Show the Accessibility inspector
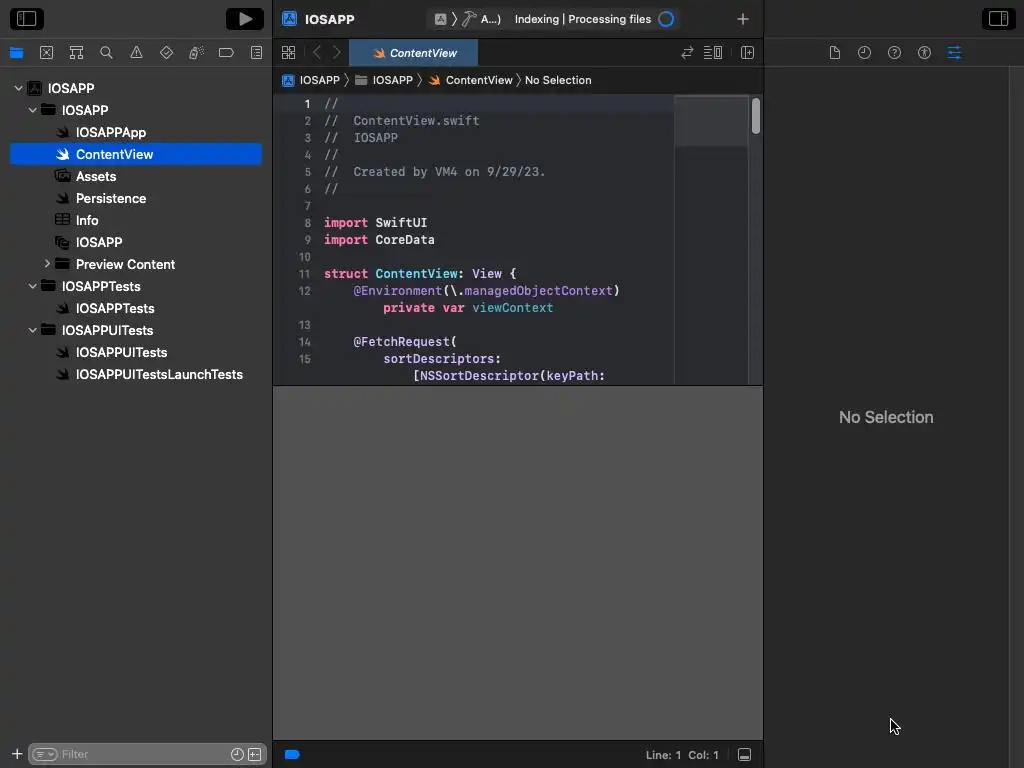The width and height of the screenshot is (1024, 768). click(x=924, y=53)
